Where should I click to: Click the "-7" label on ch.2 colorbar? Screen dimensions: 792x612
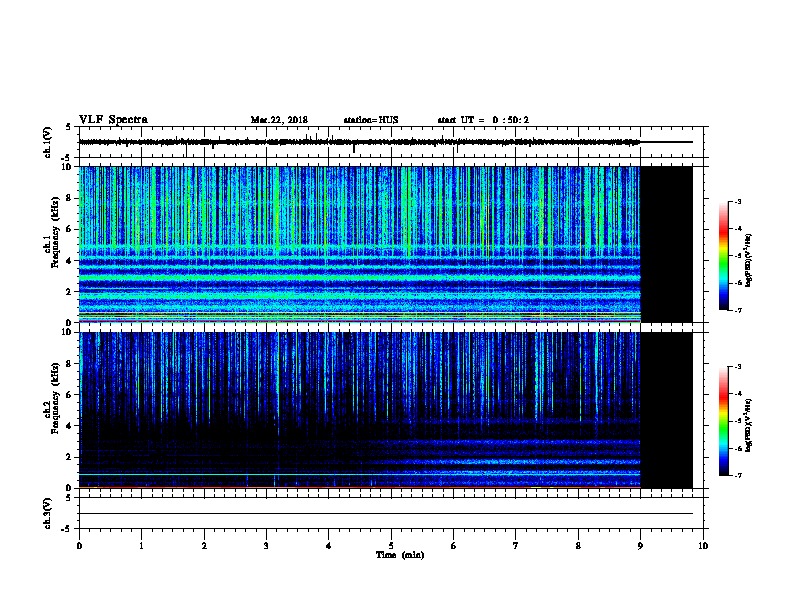click(x=738, y=476)
